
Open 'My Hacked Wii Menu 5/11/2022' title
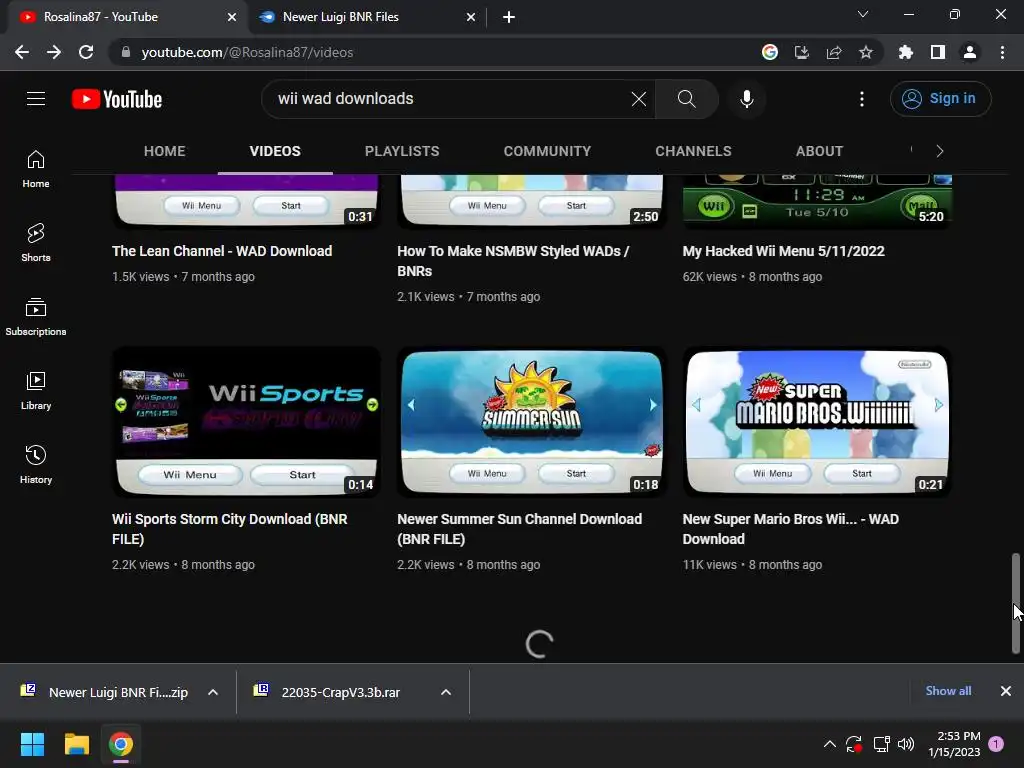784,251
